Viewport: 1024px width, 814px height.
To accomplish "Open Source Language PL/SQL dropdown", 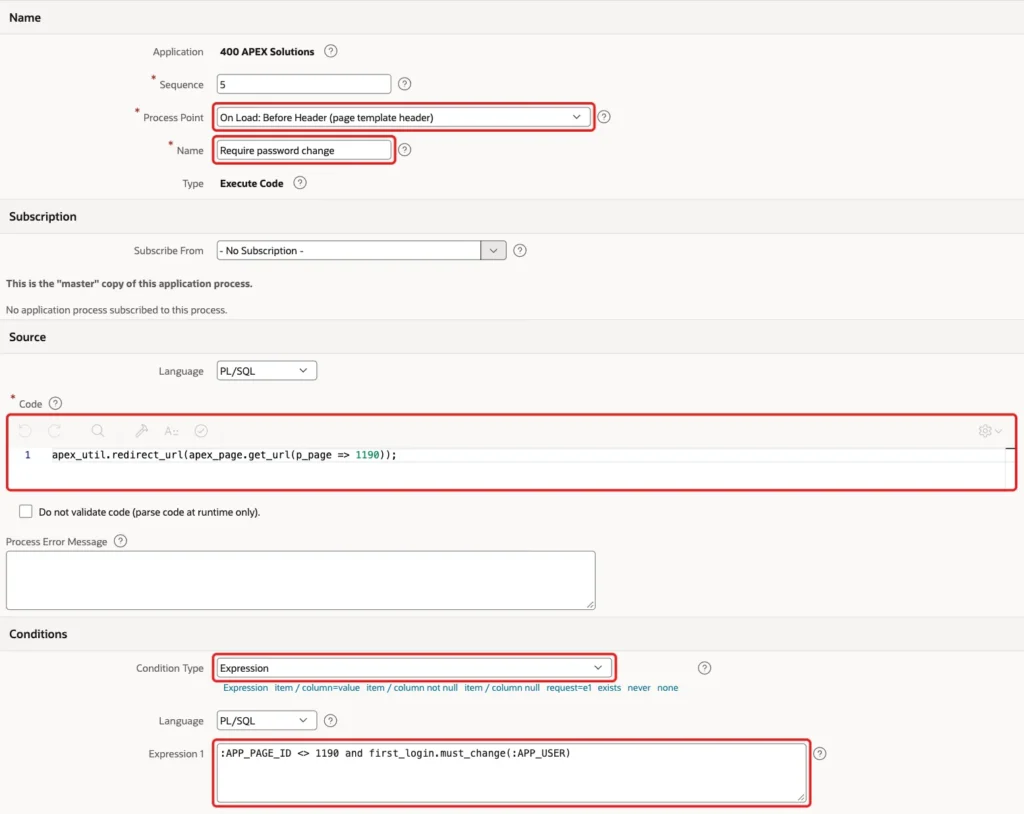I will click(x=266, y=370).
